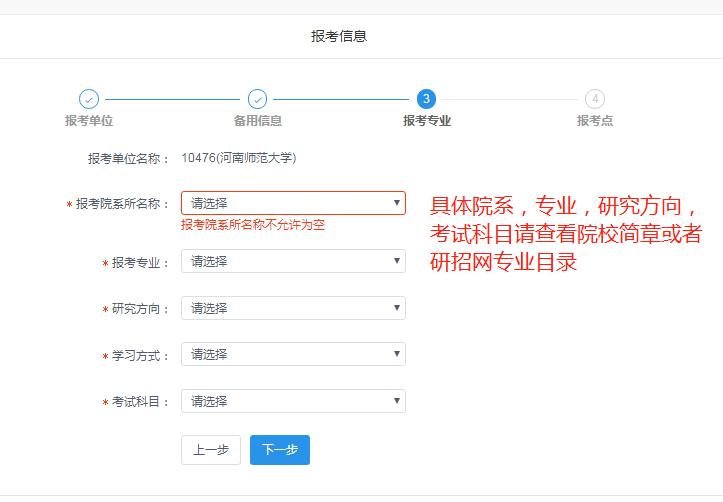Click the 报考院系所名称 field label
This screenshot has width=723, height=502.
pyautogui.click(x=122, y=204)
